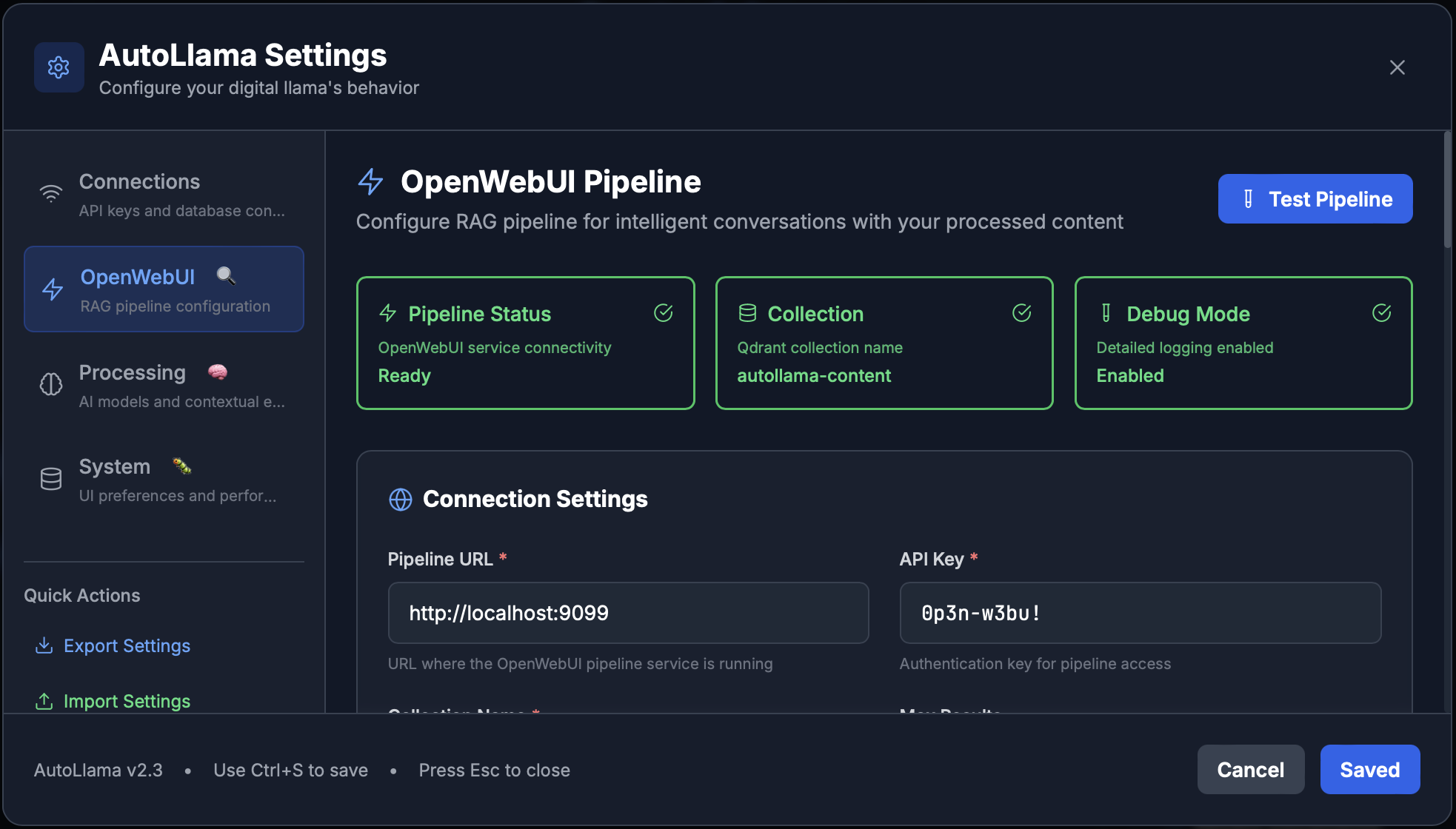Click the checkmark icon in Collection card

(1021, 313)
